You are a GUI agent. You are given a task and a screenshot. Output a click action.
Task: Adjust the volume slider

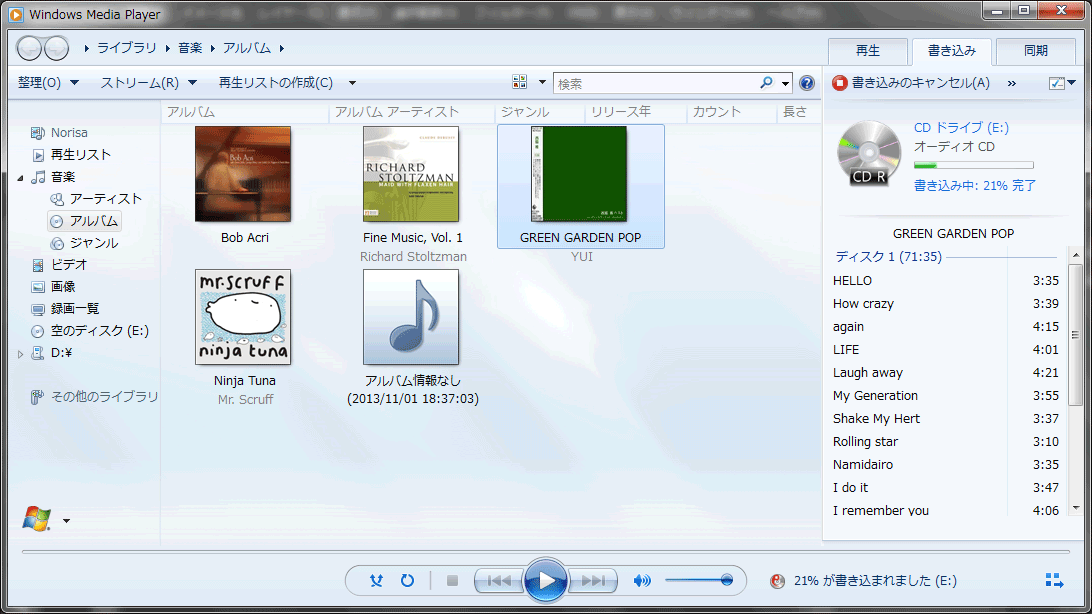point(699,580)
